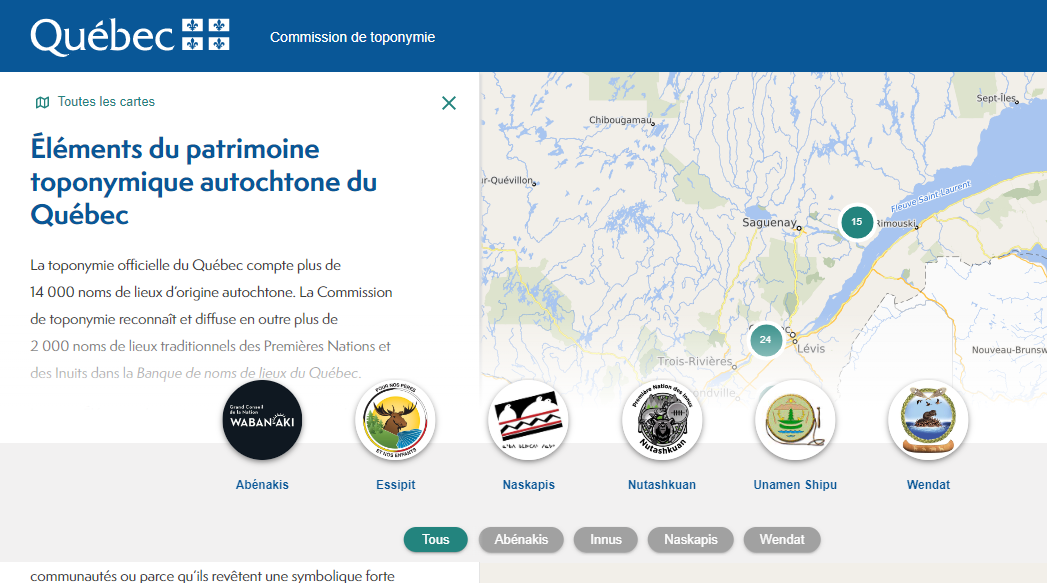
Task: Select the Wendat nation emblem
Action: click(x=928, y=421)
